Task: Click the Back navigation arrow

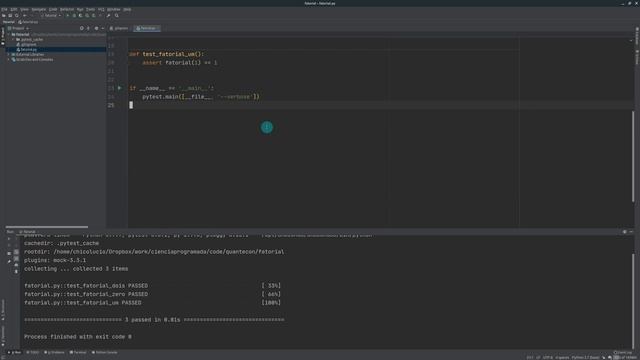Action: pos(24,16)
